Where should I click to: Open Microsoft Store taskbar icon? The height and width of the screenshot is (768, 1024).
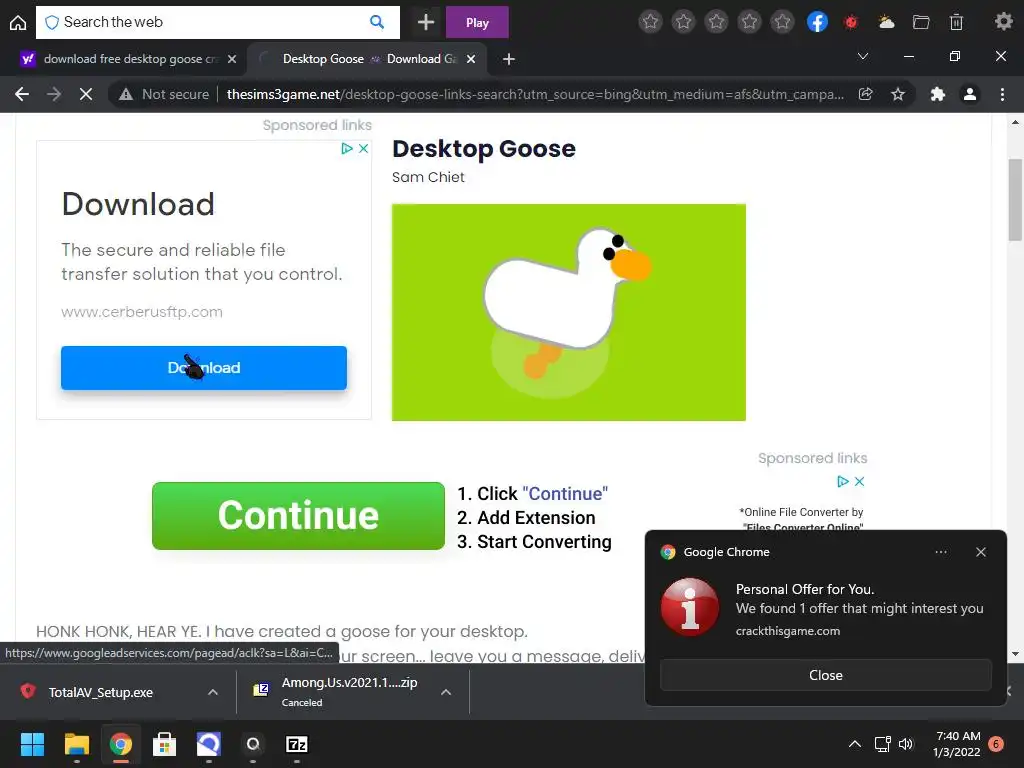[164, 744]
